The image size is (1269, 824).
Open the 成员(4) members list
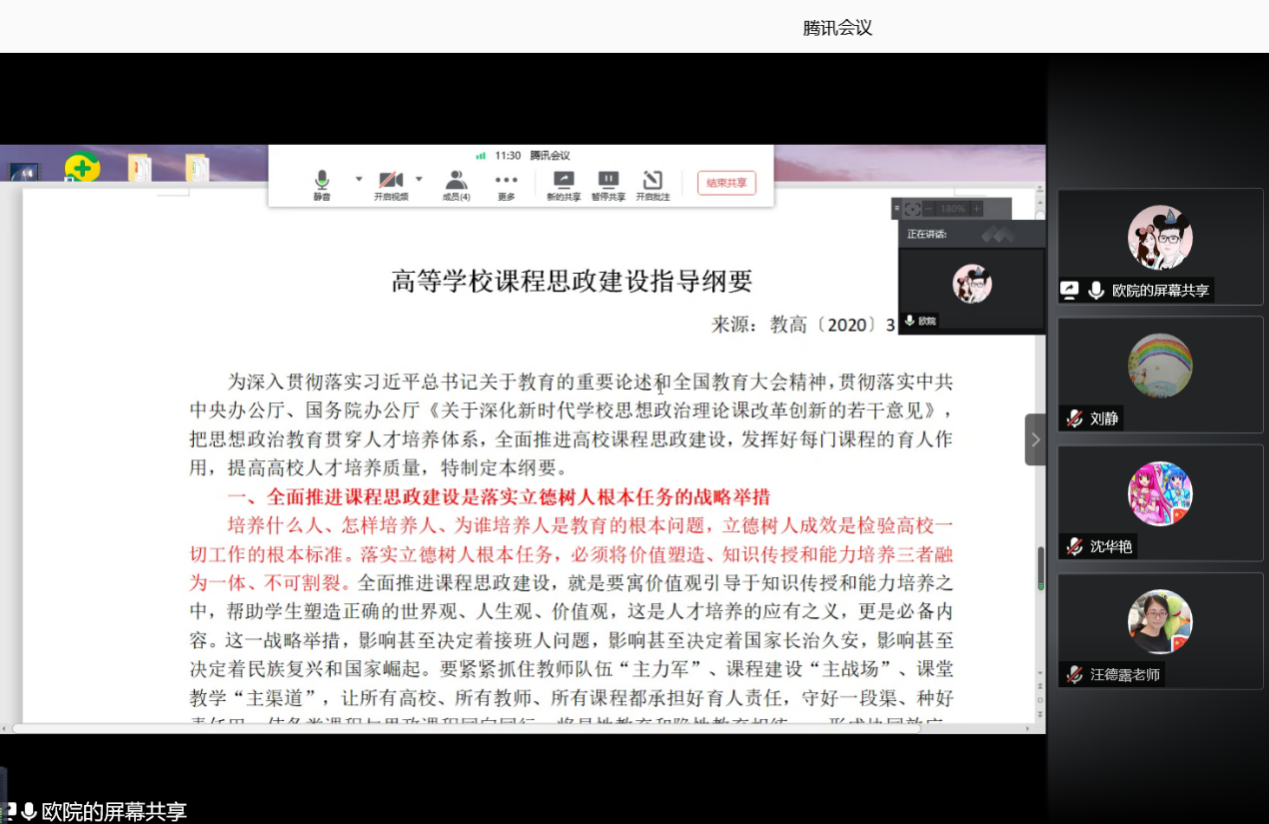tap(456, 184)
